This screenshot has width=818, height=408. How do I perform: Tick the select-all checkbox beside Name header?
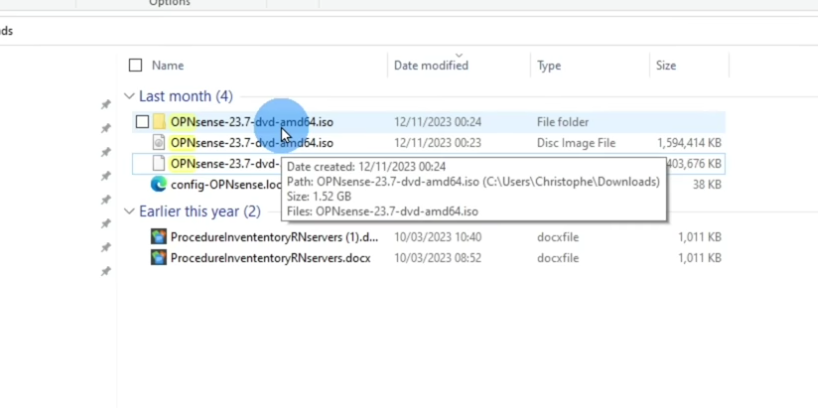coord(136,66)
